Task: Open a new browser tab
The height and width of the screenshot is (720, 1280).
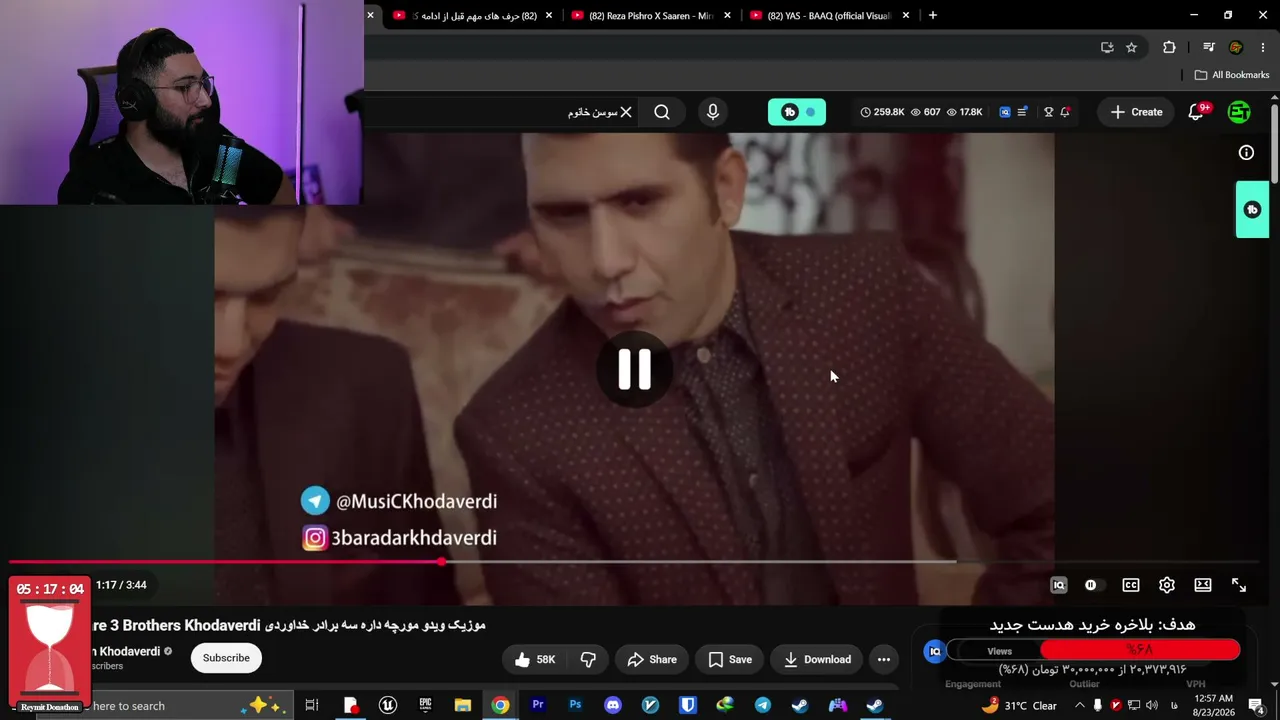Action: click(x=933, y=15)
